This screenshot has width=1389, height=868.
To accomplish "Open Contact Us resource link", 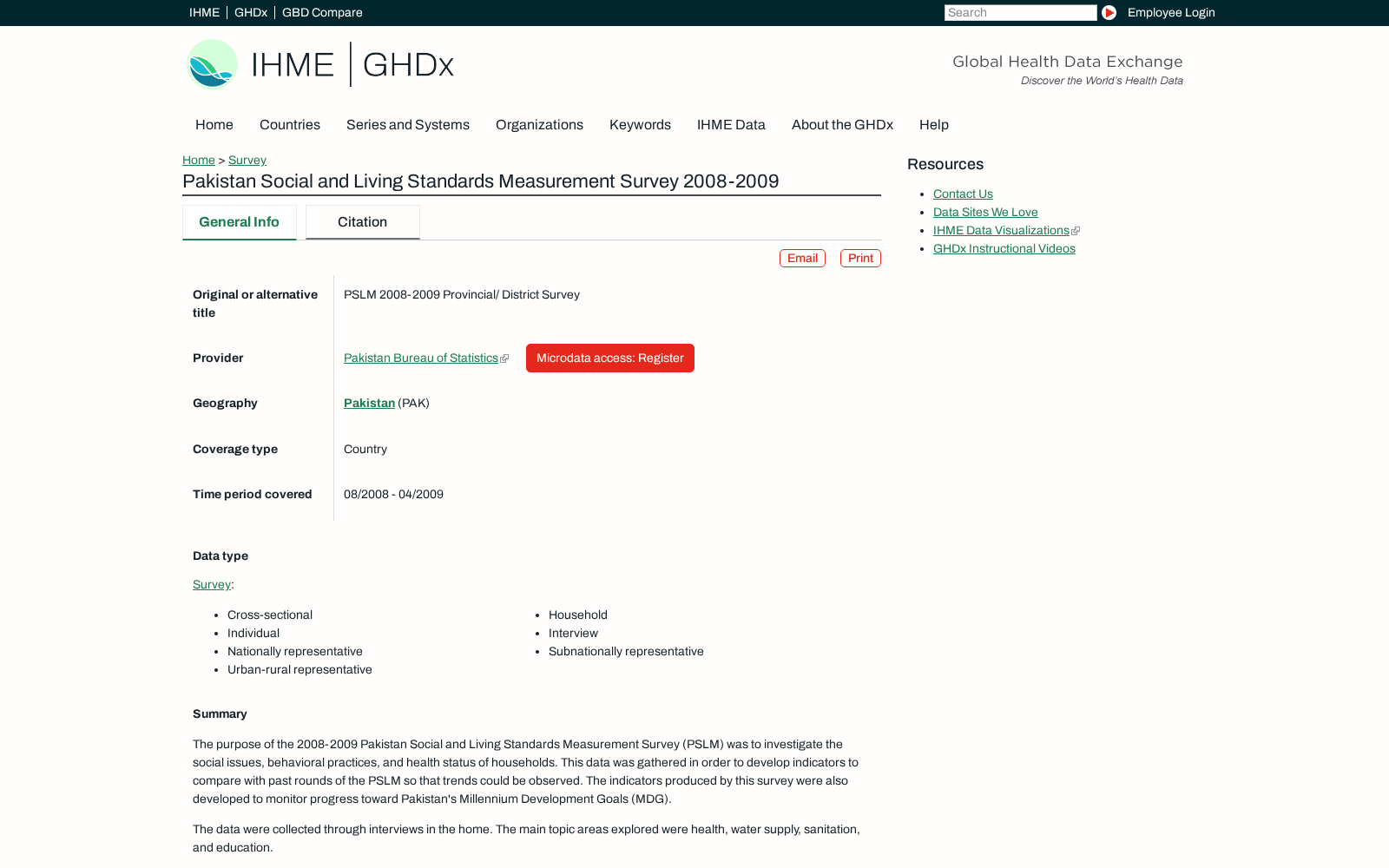I will click(x=963, y=194).
